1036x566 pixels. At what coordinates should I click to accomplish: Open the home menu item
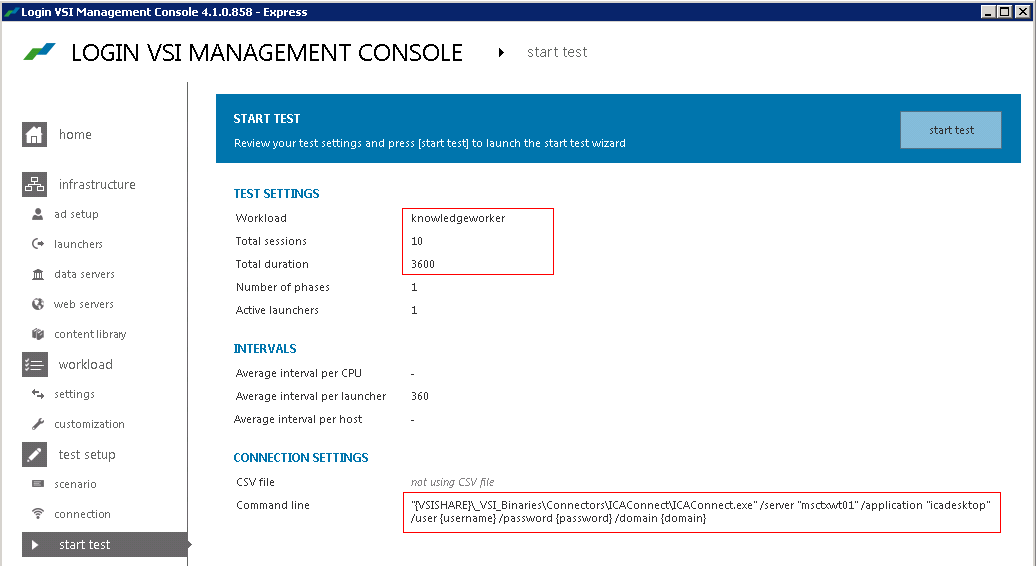click(x=75, y=135)
